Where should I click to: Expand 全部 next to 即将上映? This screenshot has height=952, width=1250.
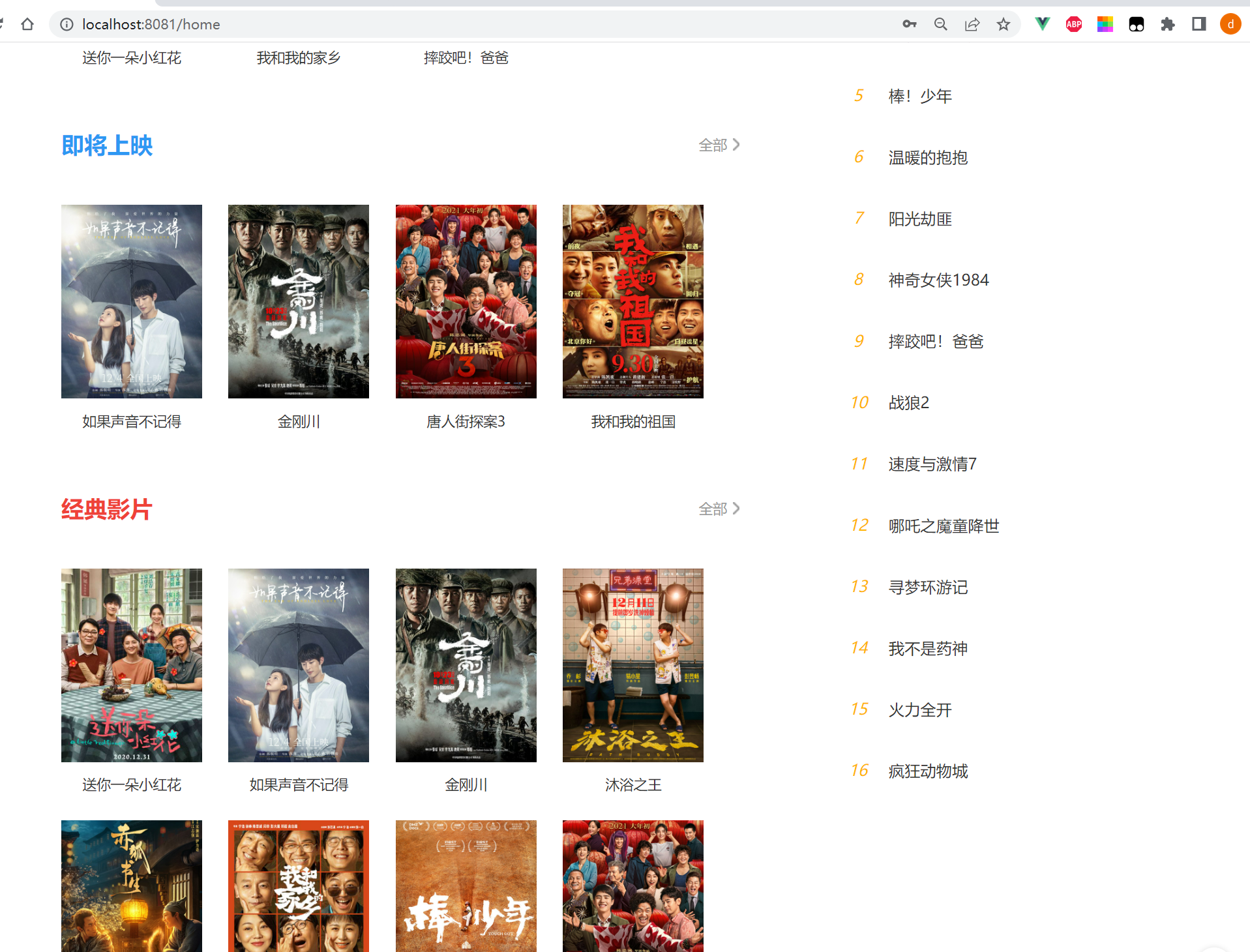(719, 145)
